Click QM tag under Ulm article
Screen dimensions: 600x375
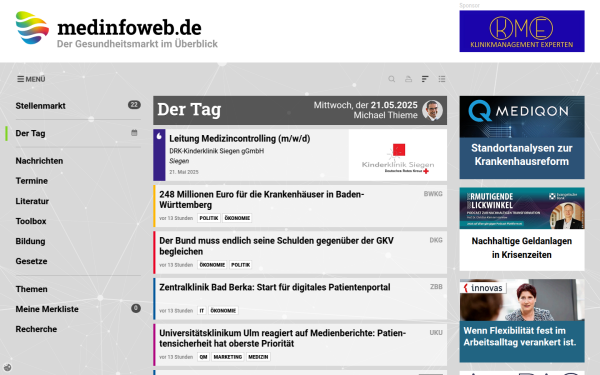(203, 357)
